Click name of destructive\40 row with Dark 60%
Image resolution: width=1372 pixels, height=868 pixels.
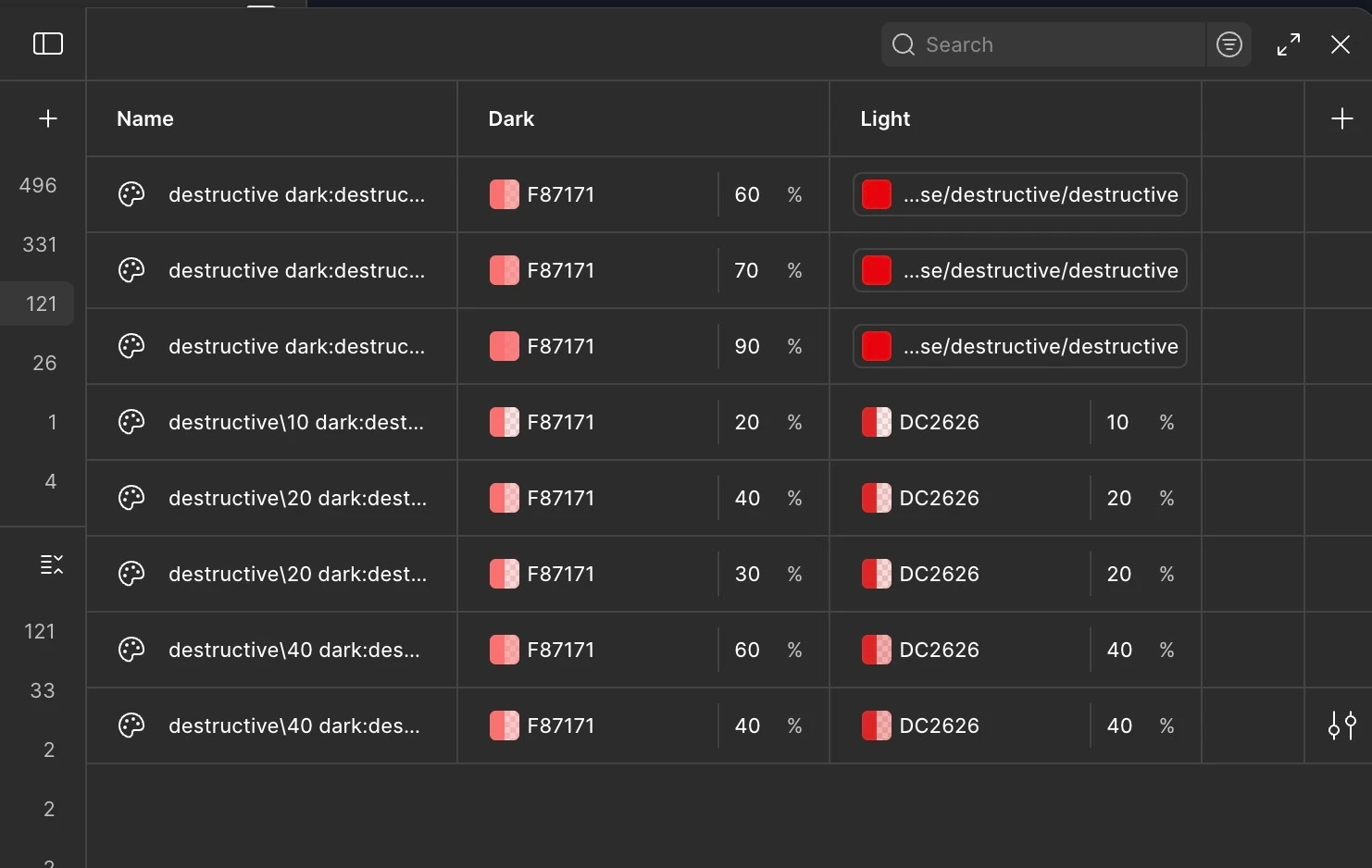tap(294, 650)
